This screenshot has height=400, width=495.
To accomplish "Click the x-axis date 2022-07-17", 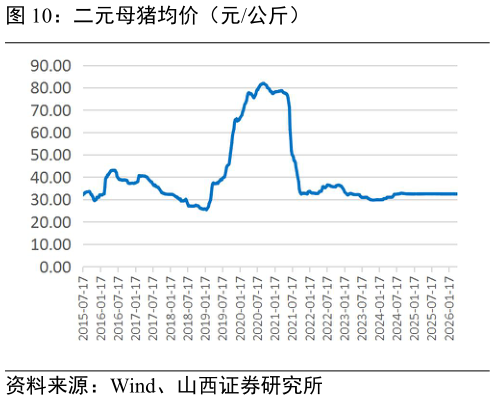I will [x=327, y=308].
